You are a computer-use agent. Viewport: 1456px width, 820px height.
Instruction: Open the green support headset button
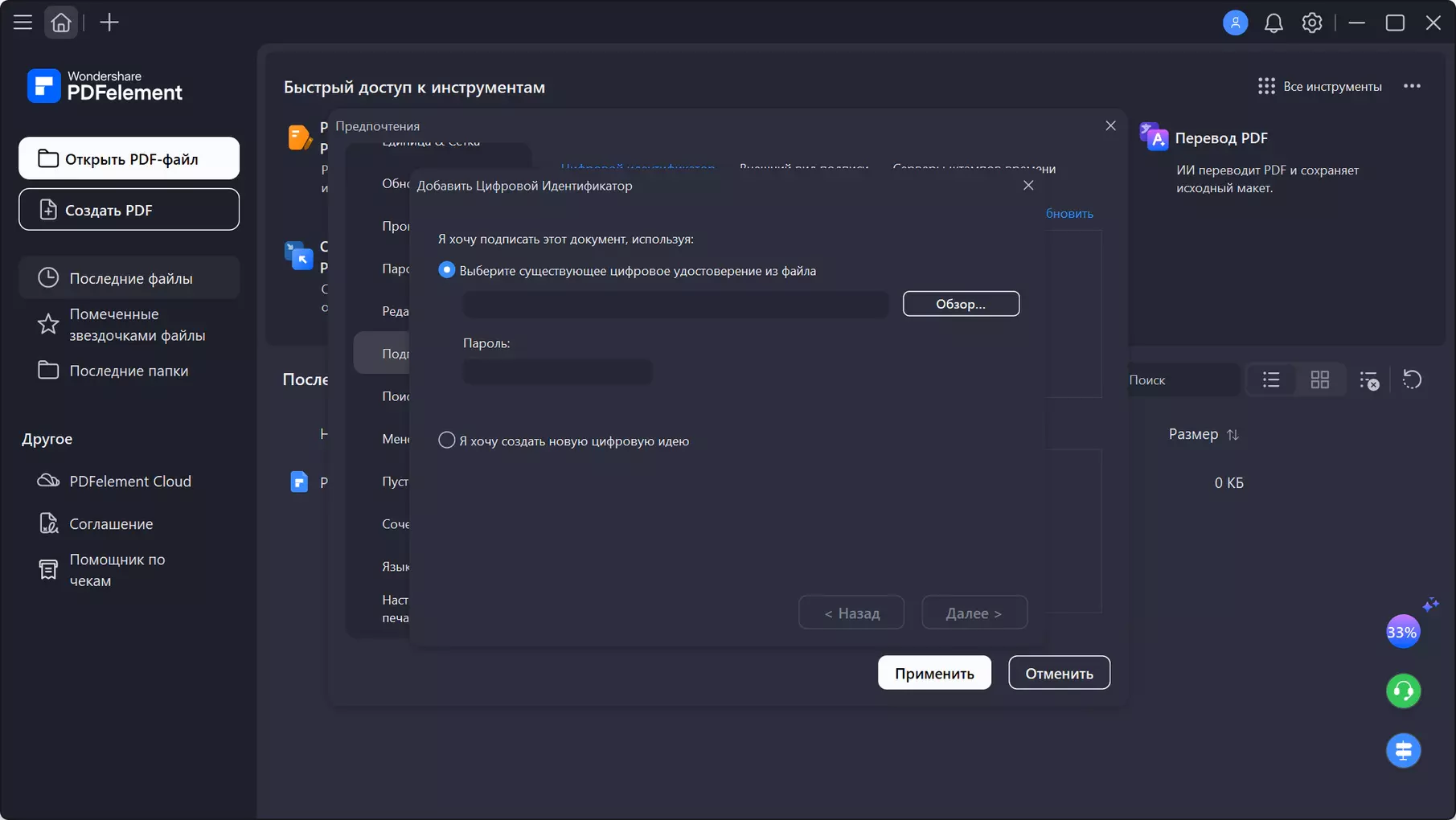[1403, 691]
